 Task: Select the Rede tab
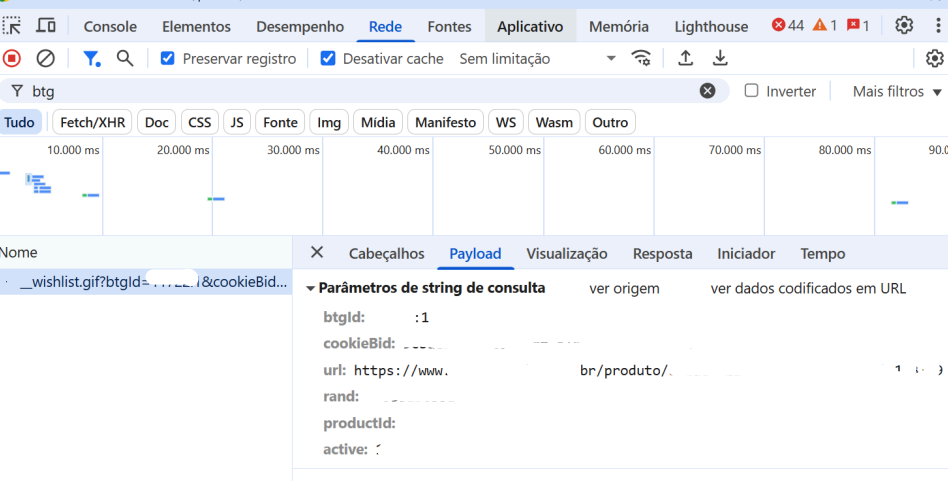click(x=386, y=27)
